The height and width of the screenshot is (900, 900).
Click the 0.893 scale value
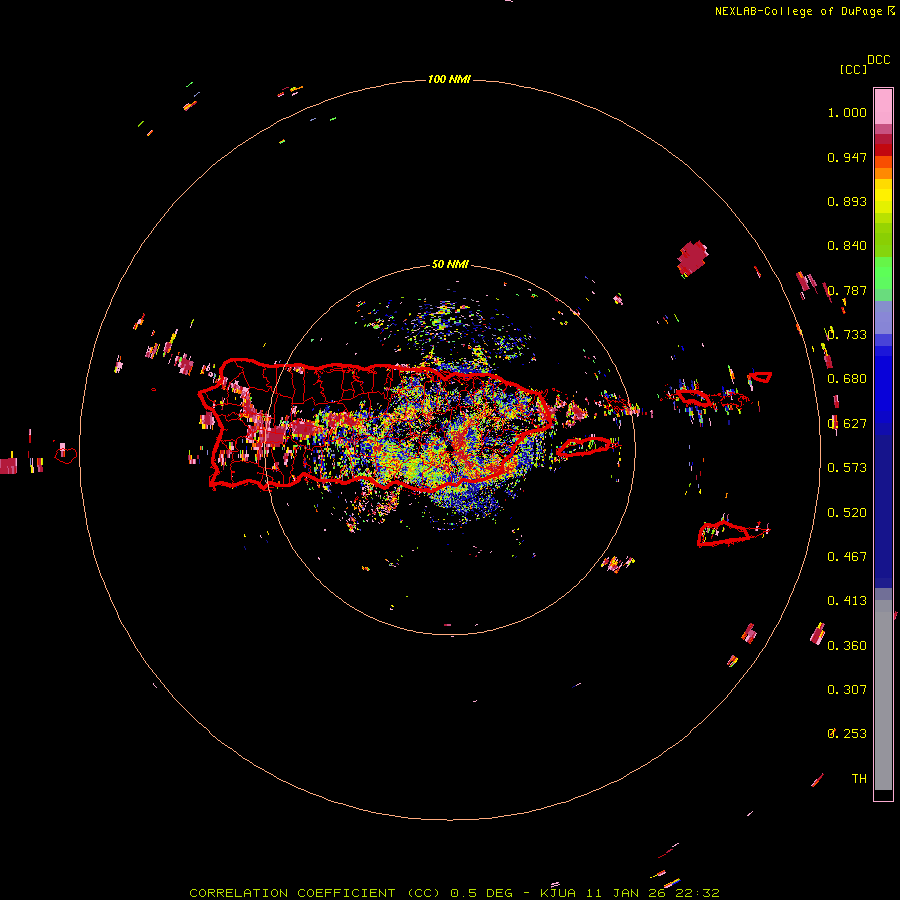(x=847, y=201)
